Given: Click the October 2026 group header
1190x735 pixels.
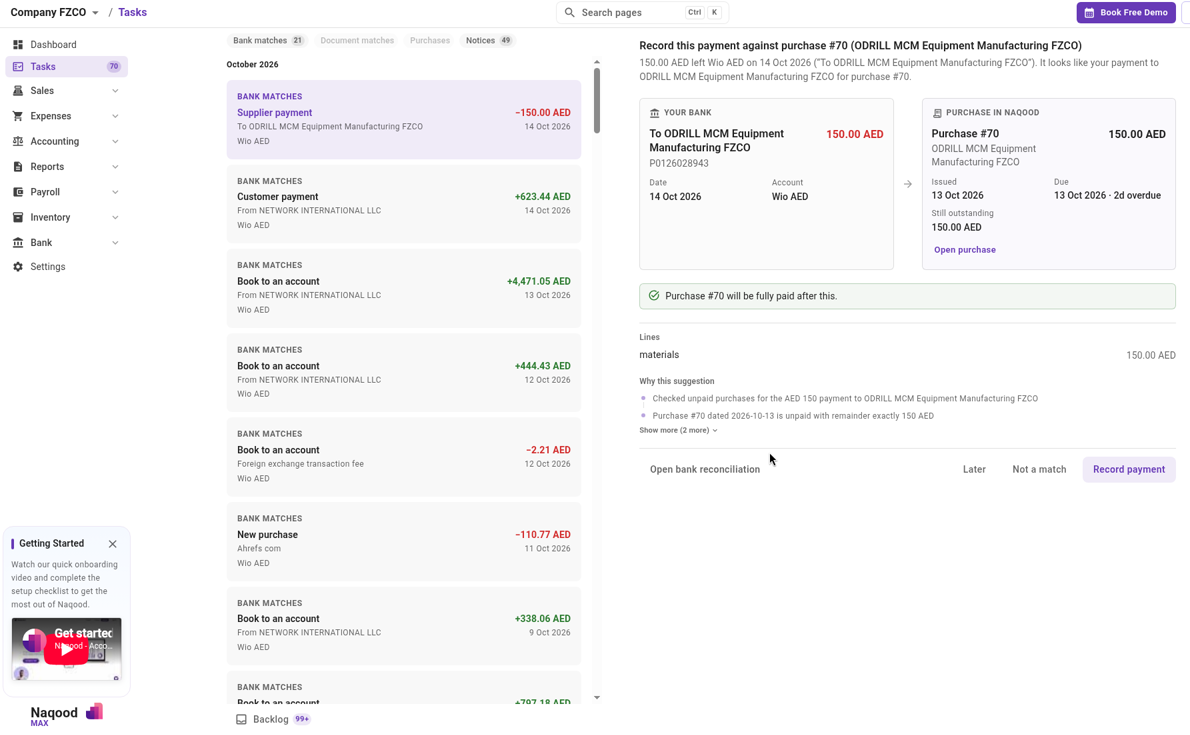Looking at the screenshot, I should (252, 65).
